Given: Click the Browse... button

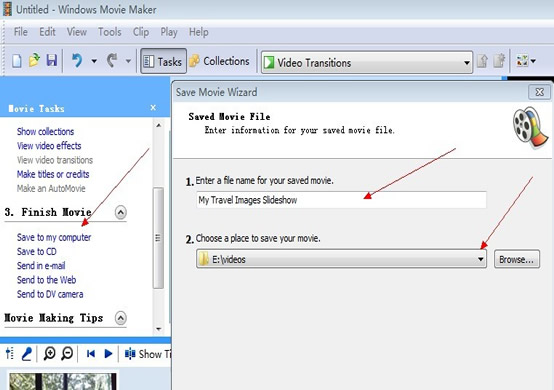Looking at the screenshot, I should [517, 259].
